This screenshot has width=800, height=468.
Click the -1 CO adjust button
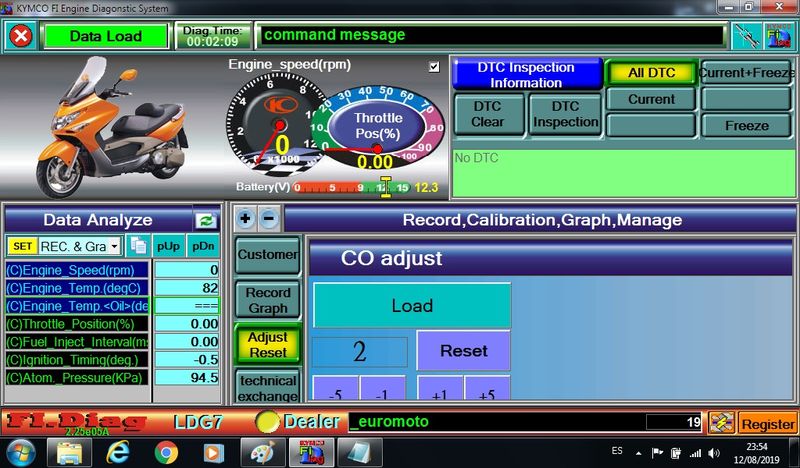(x=382, y=390)
